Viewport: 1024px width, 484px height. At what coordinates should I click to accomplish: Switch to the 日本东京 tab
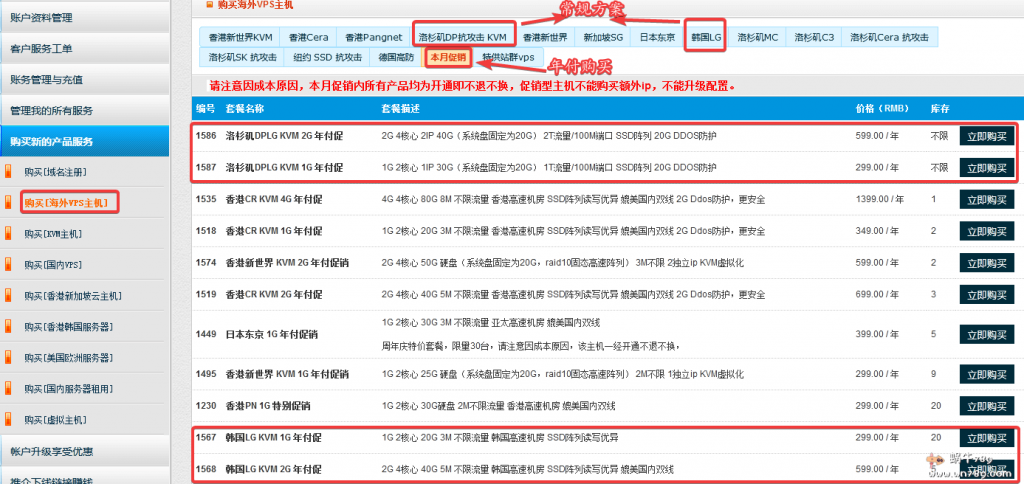(657, 37)
